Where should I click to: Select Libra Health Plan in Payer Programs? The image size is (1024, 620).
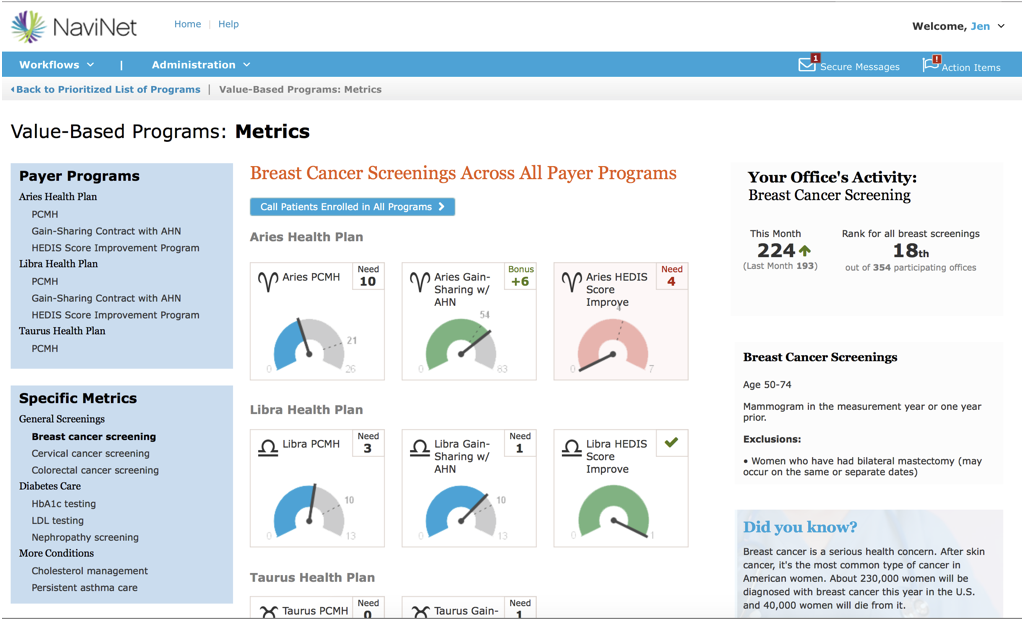click(x=58, y=264)
